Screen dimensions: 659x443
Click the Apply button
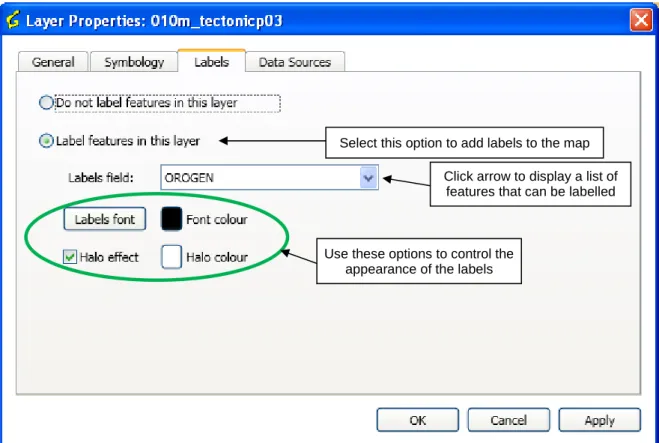point(600,420)
